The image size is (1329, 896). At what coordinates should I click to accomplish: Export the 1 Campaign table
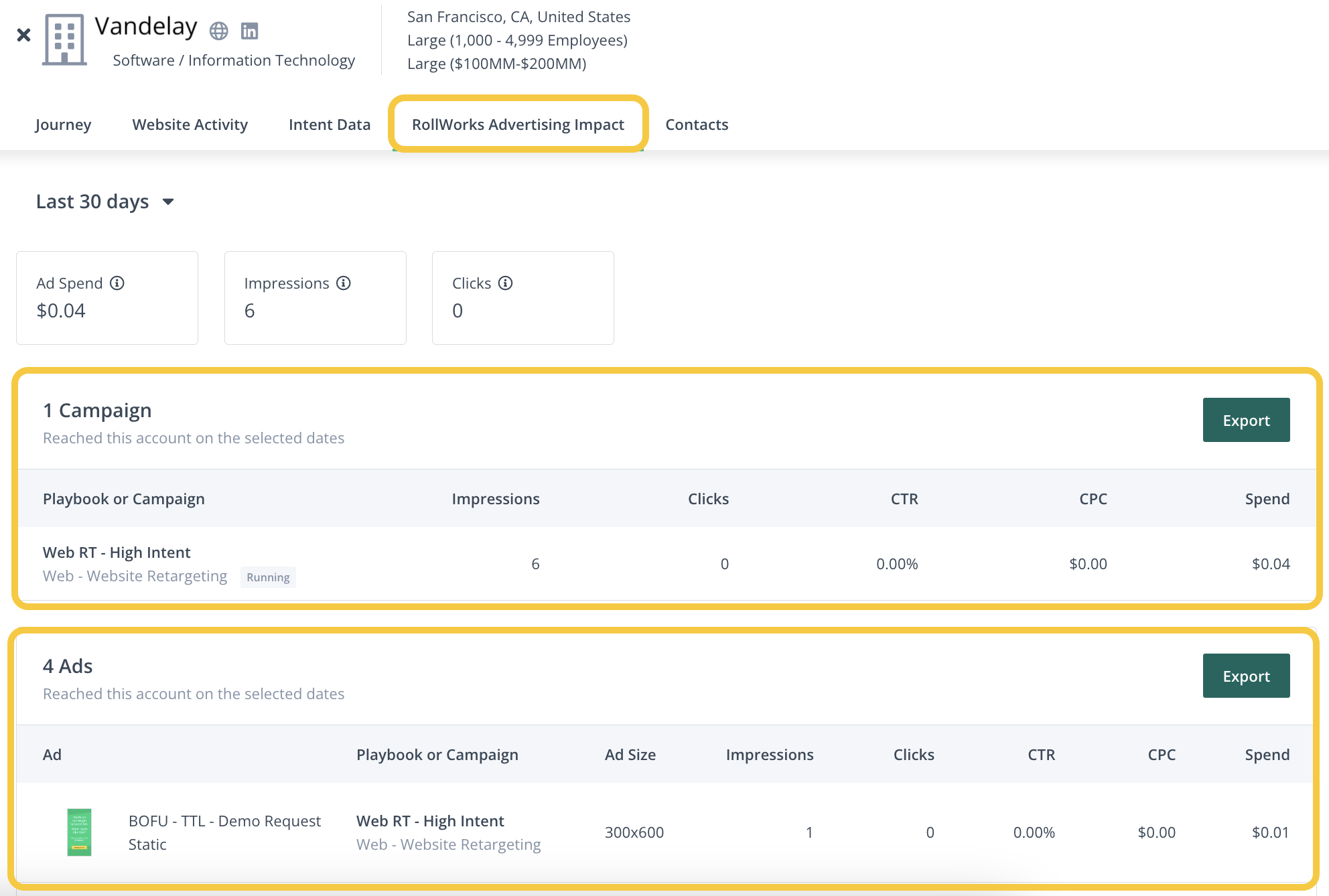(x=1246, y=420)
